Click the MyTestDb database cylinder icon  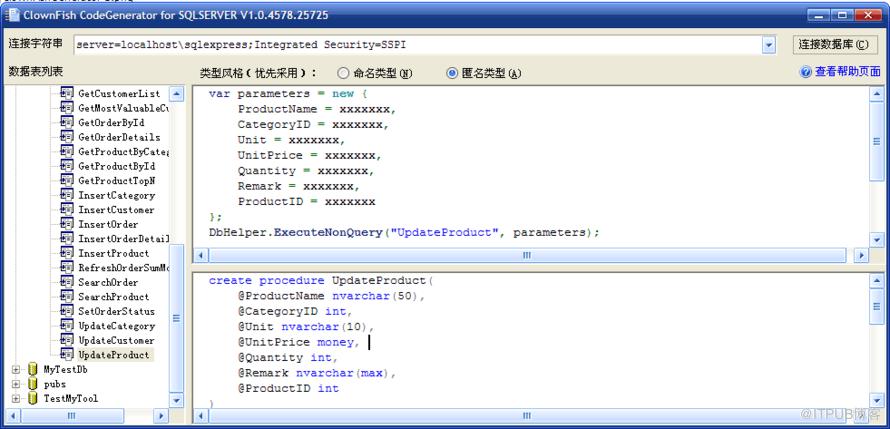pos(32,369)
